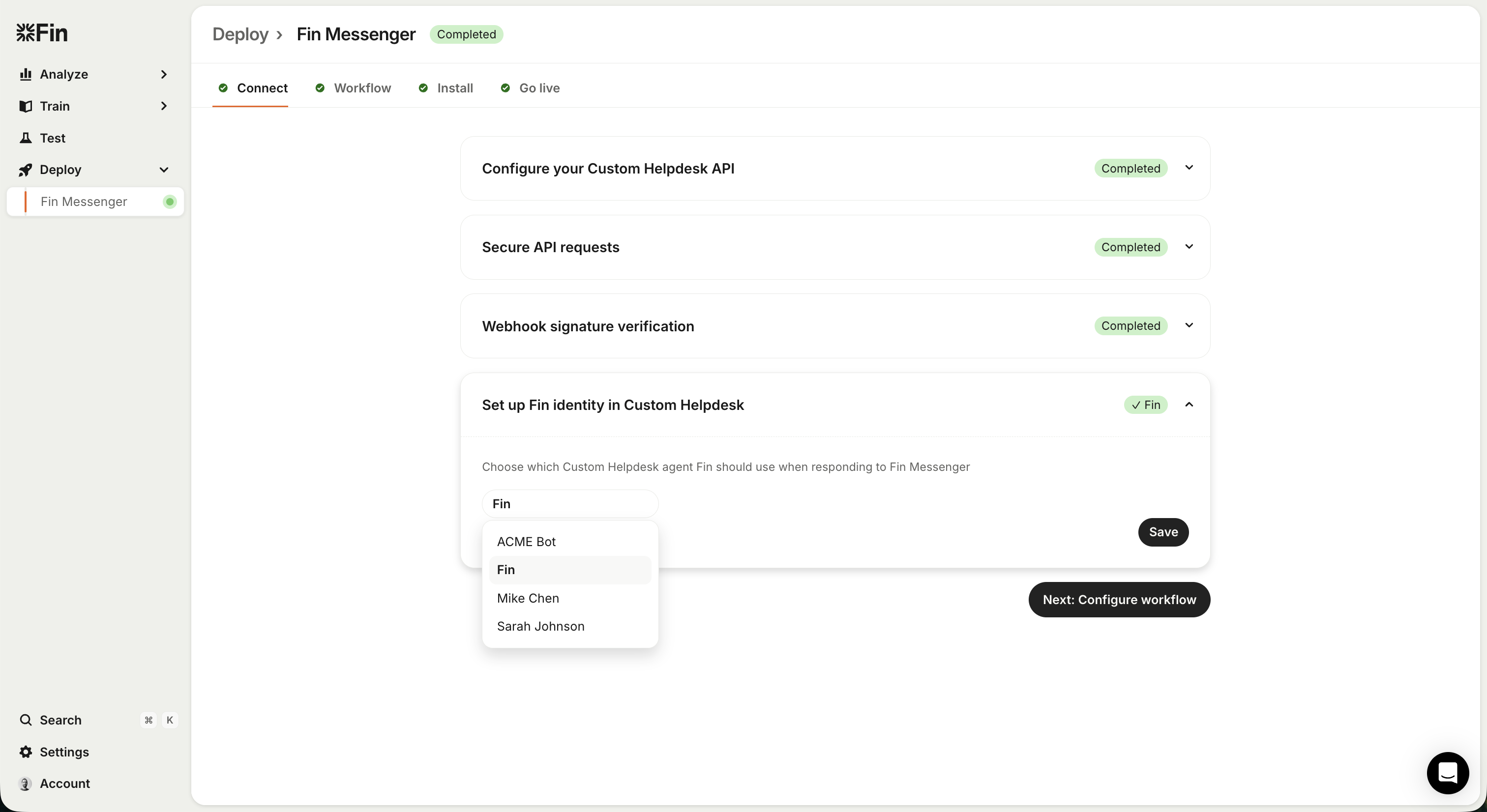This screenshot has height=812, width=1487.
Task: Click Next: Configure workflow button
Action: coord(1119,600)
